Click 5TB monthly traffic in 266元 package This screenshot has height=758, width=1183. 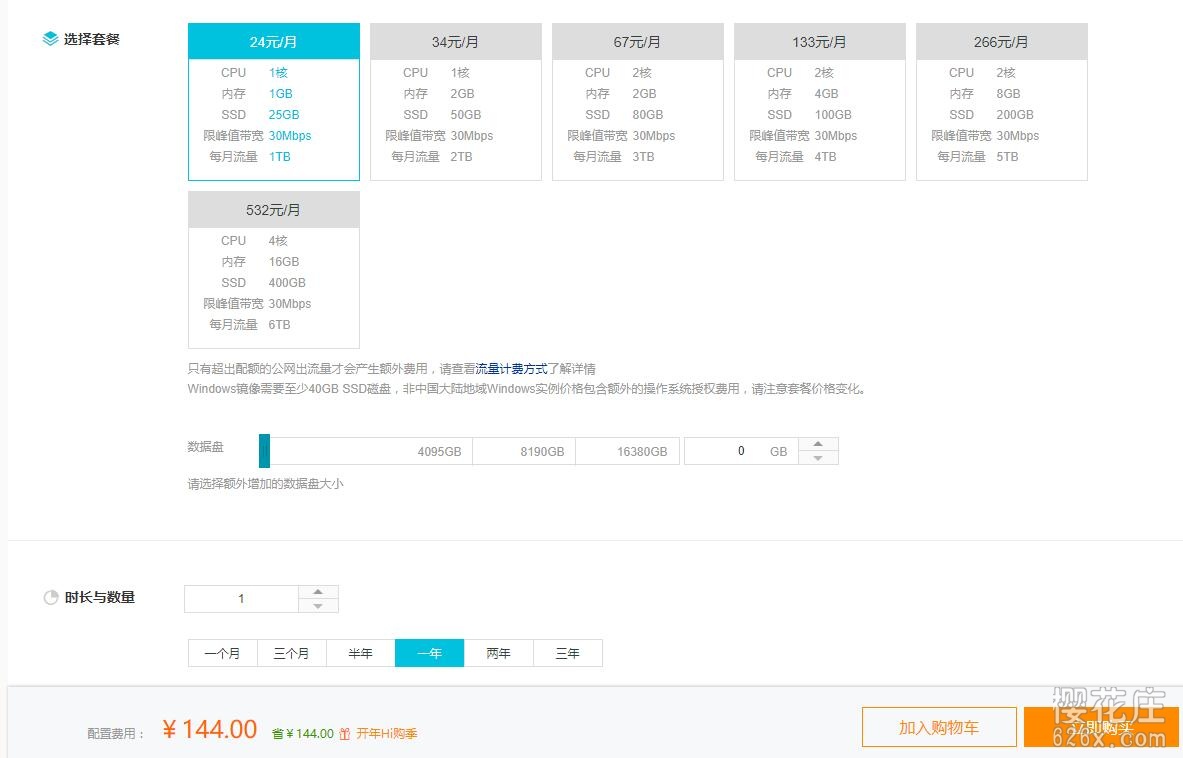(x=1007, y=157)
